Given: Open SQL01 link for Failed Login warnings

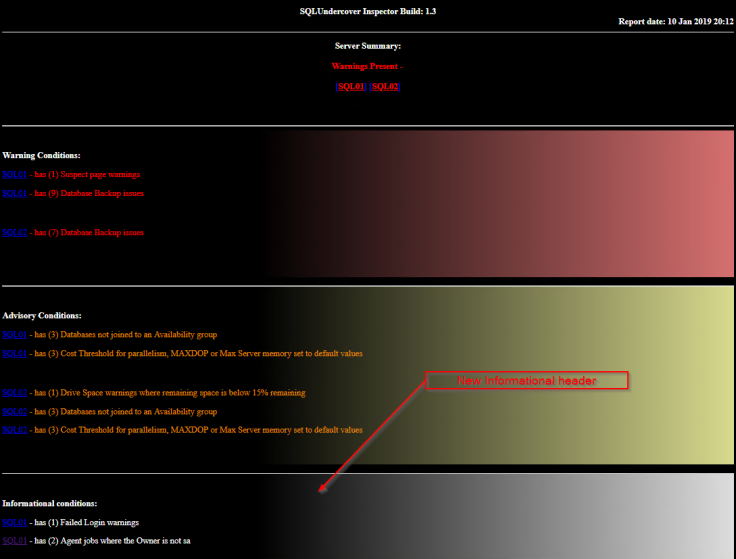Looking at the screenshot, I should [x=15, y=522].
